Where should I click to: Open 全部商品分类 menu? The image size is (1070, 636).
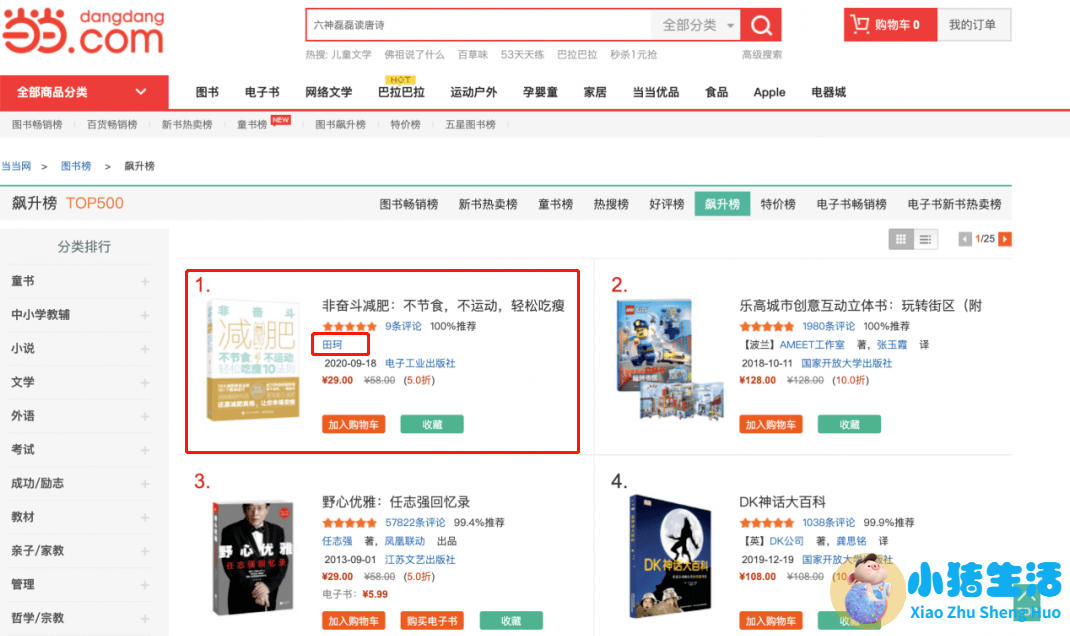[x=84, y=92]
